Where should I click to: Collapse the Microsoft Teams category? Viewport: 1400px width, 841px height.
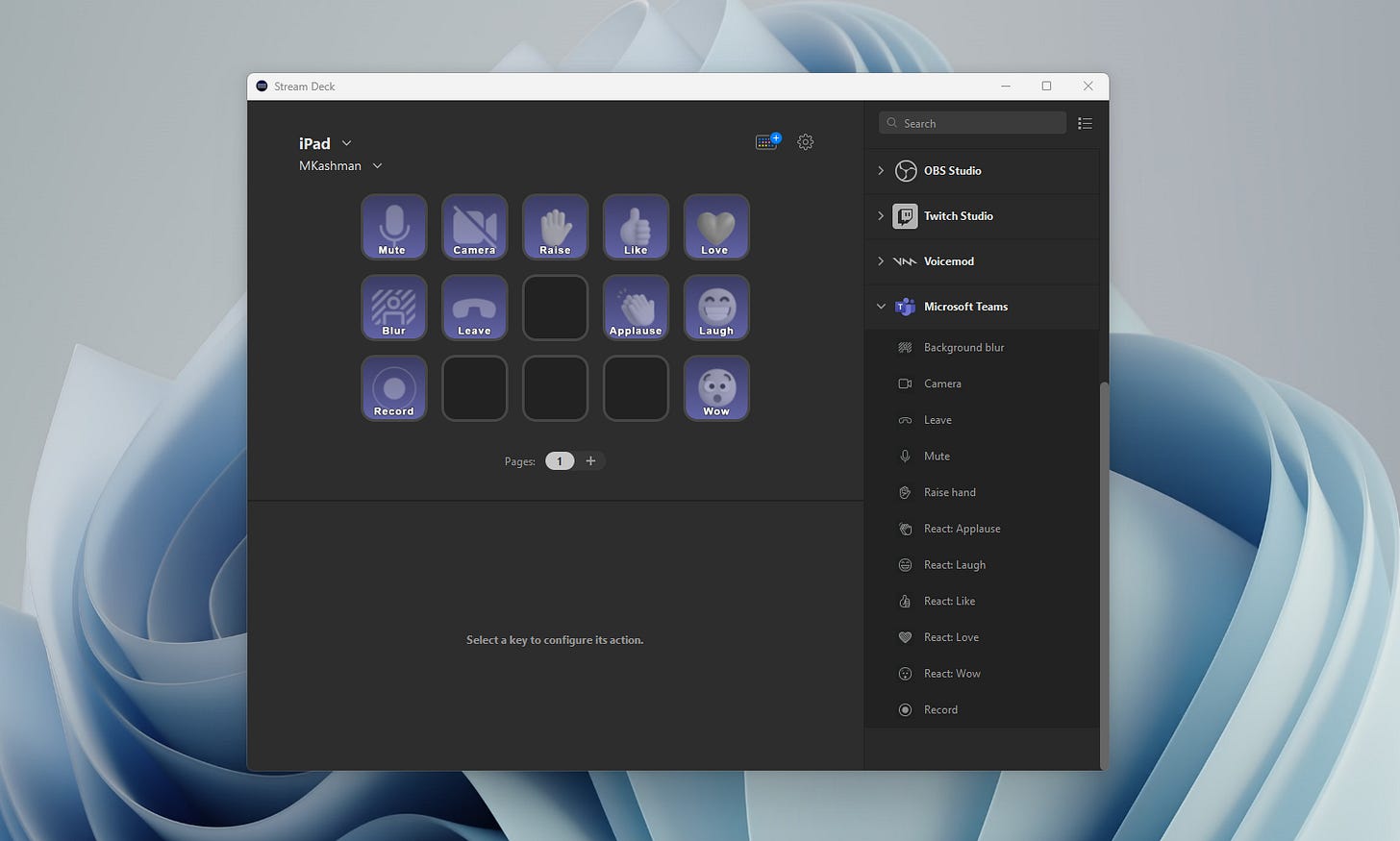(x=881, y=307)
